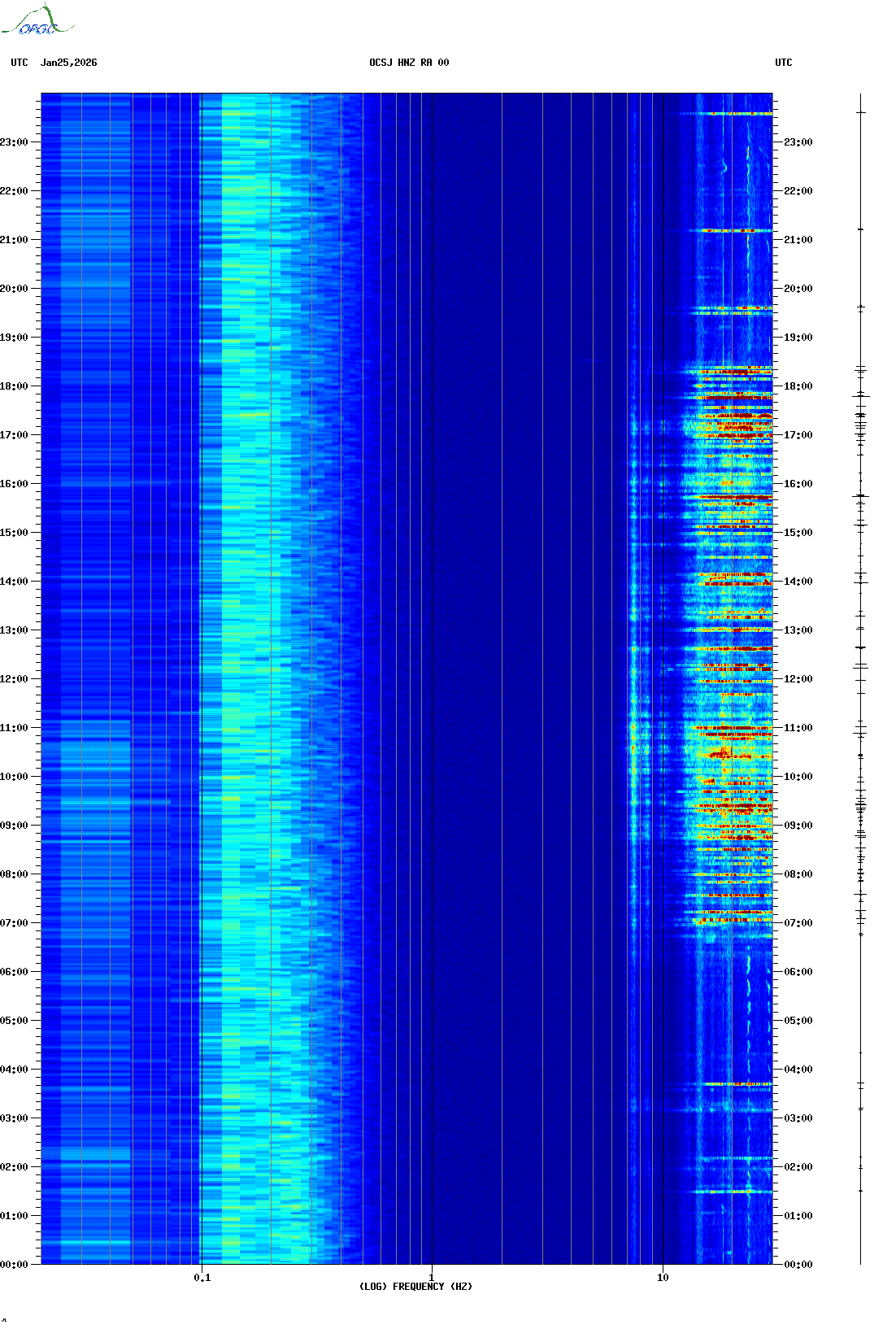Click the left 12:00 time label

(x=14, y=679)
